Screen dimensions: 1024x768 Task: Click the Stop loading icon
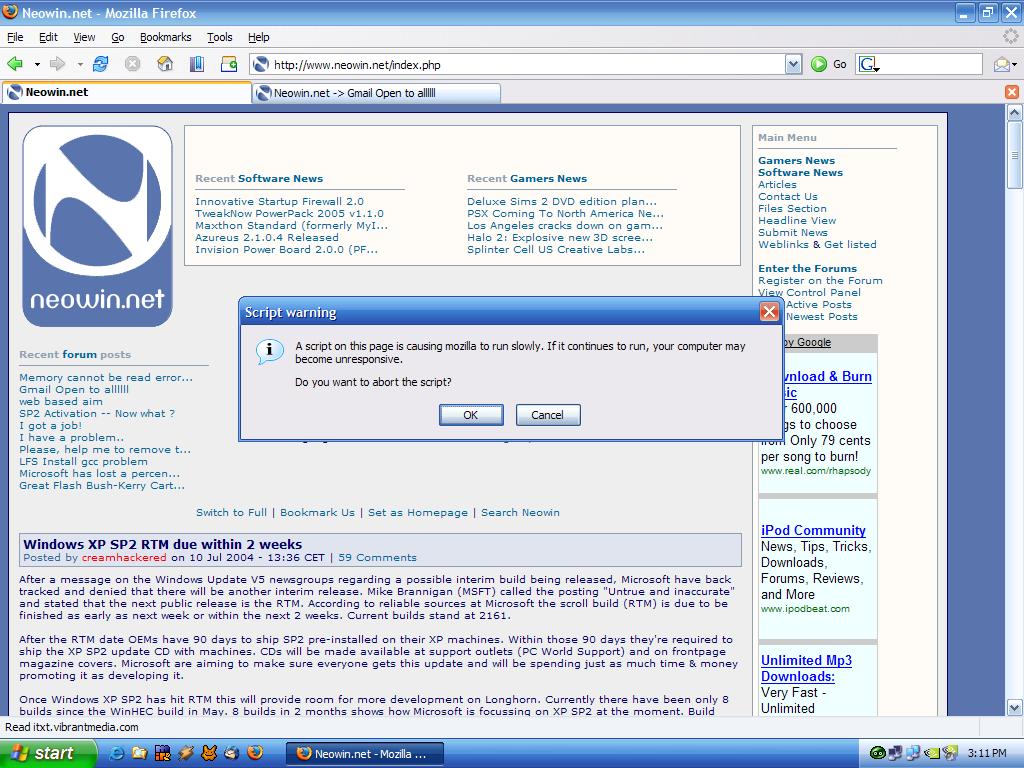tap(133, 64)
